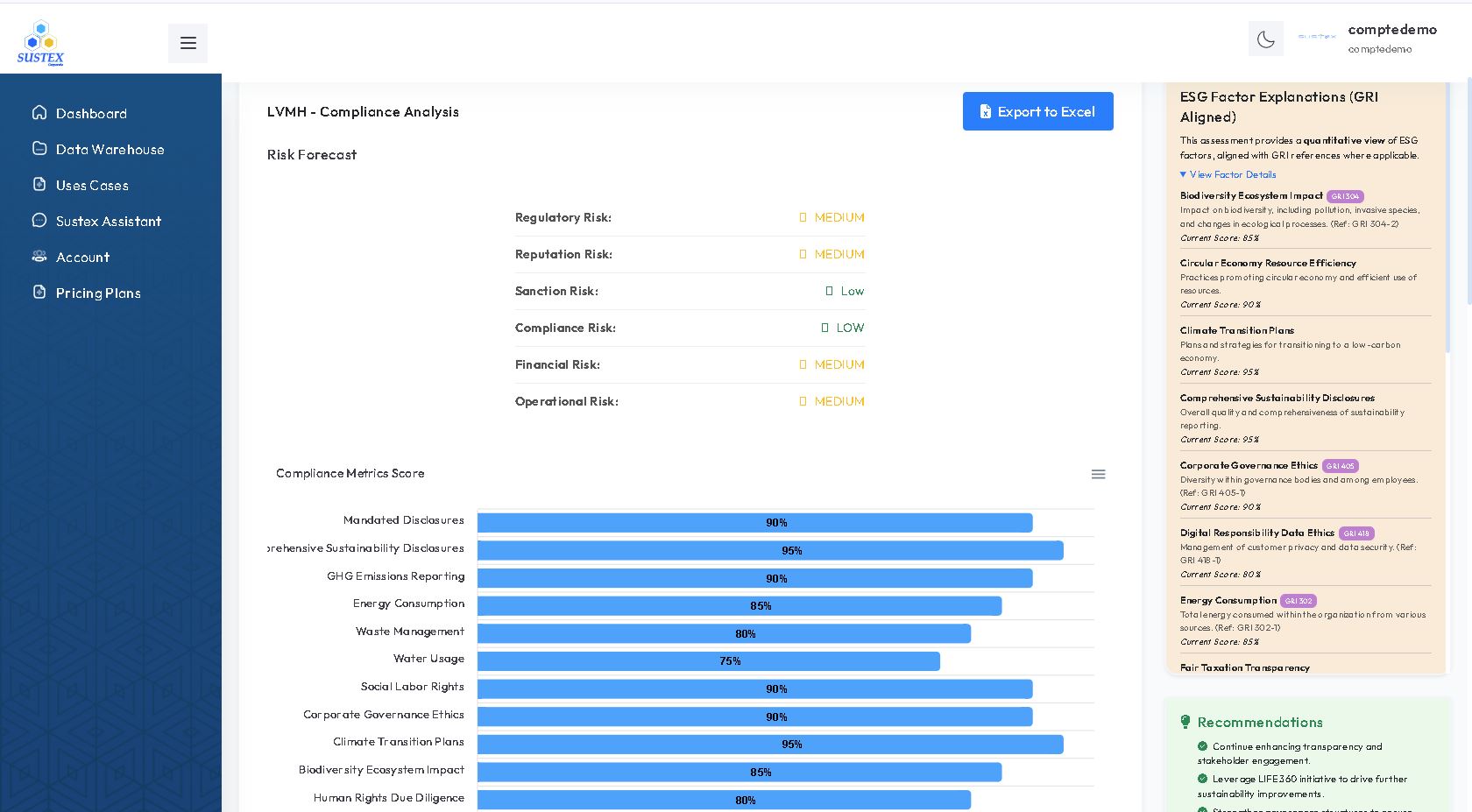Click the Mandated Disclosures 90% bar
This screenshot has width=1472, height=812.
(x=754, y=523)
